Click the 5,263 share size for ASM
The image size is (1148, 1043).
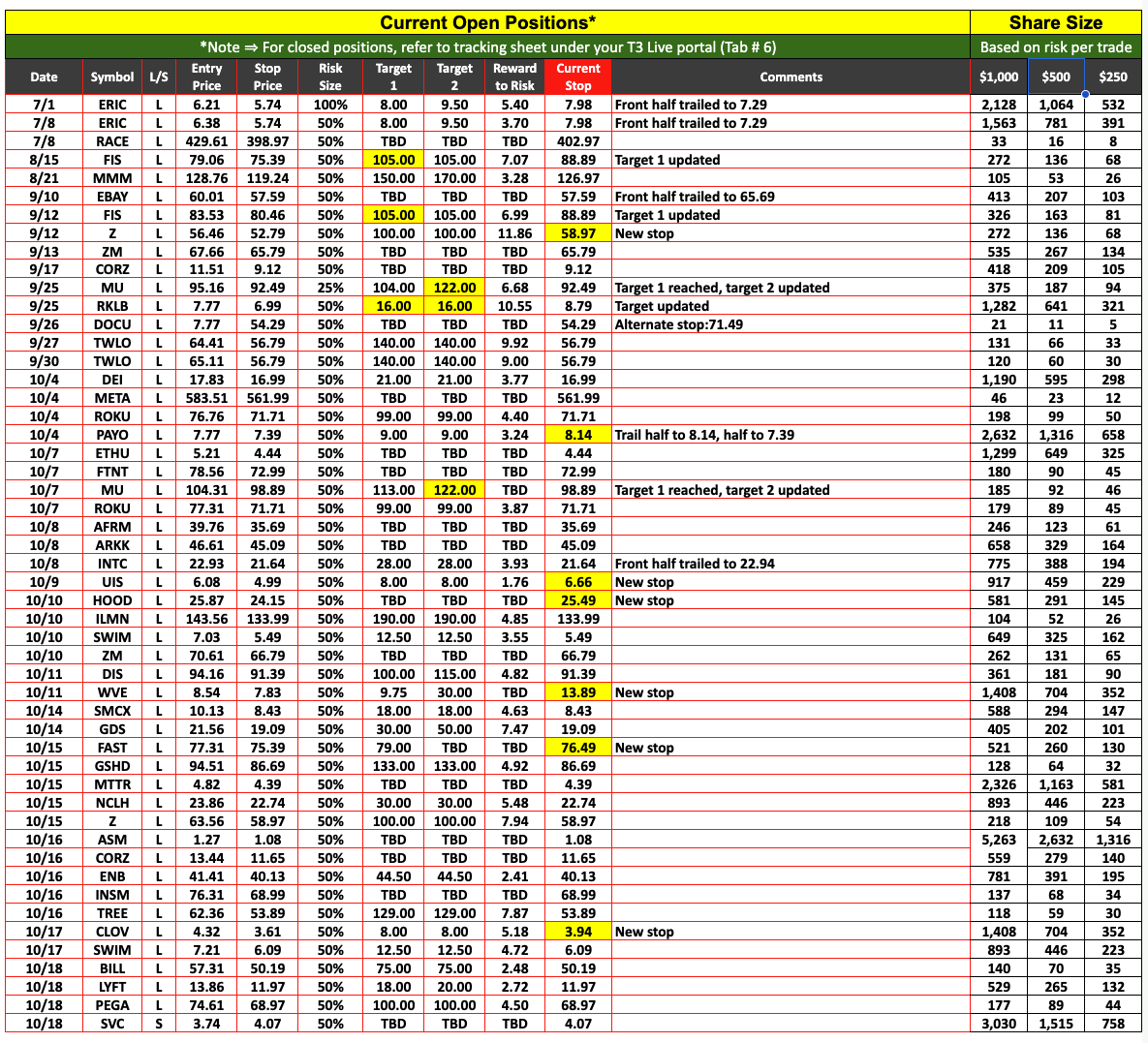coord(998,840)
